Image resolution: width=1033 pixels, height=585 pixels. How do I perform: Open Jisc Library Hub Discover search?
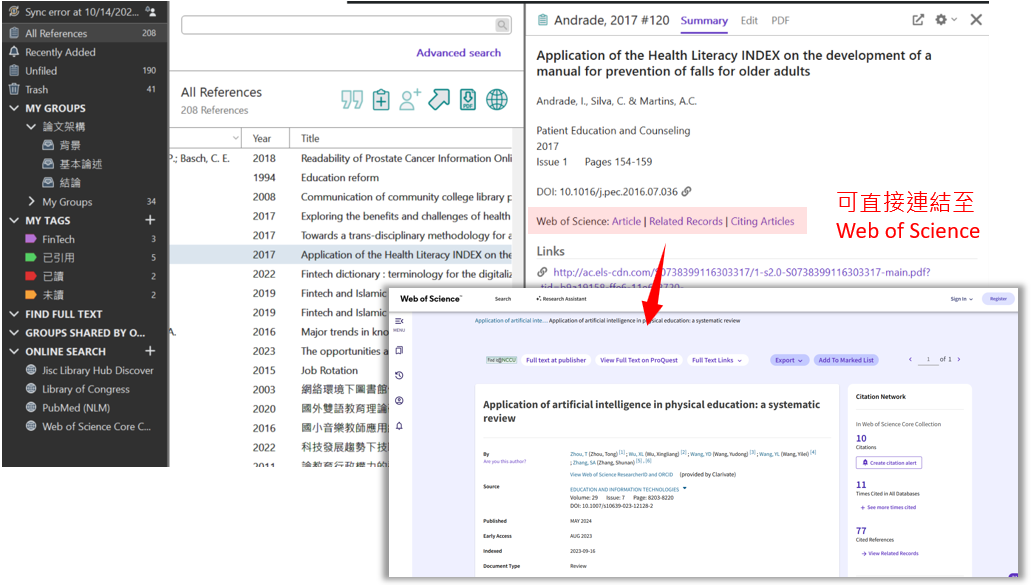coord(98,370)
